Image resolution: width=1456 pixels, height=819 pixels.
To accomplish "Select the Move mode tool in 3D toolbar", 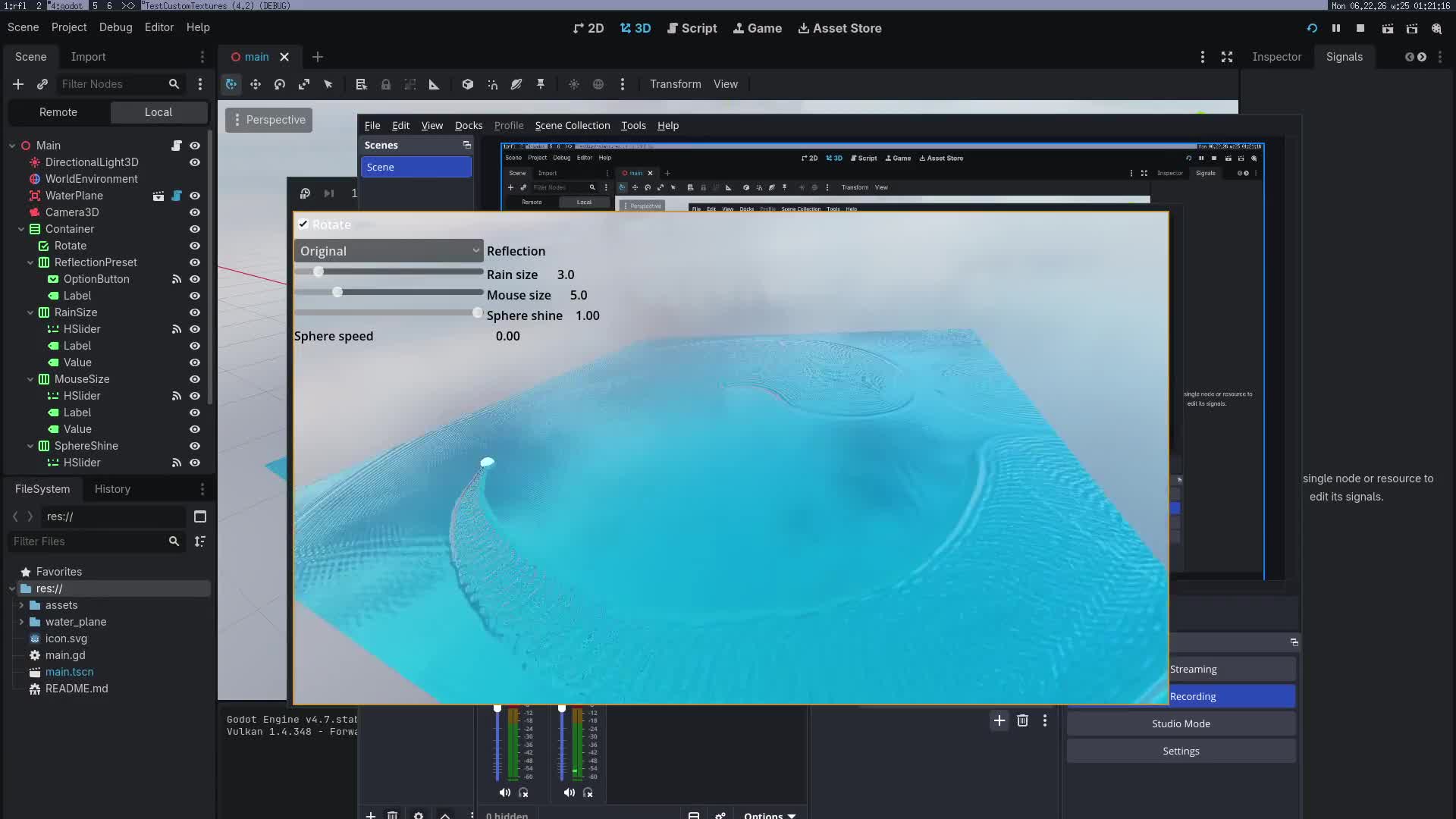I will [256, 84].
